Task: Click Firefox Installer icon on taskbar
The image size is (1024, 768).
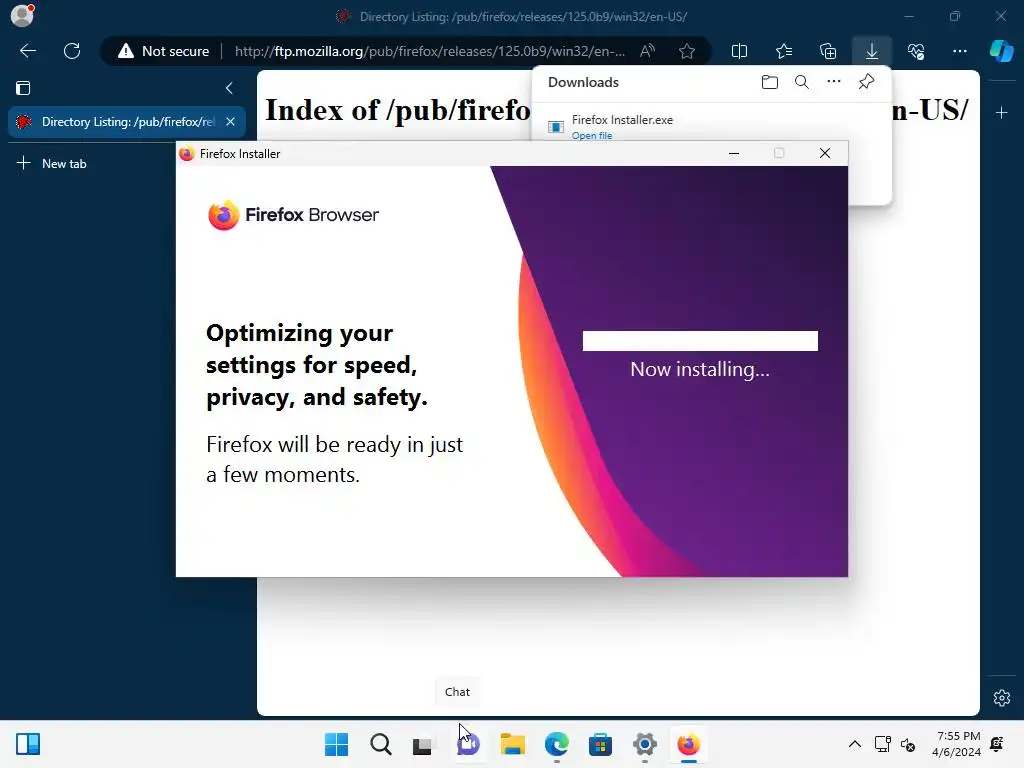Action: 688,744
